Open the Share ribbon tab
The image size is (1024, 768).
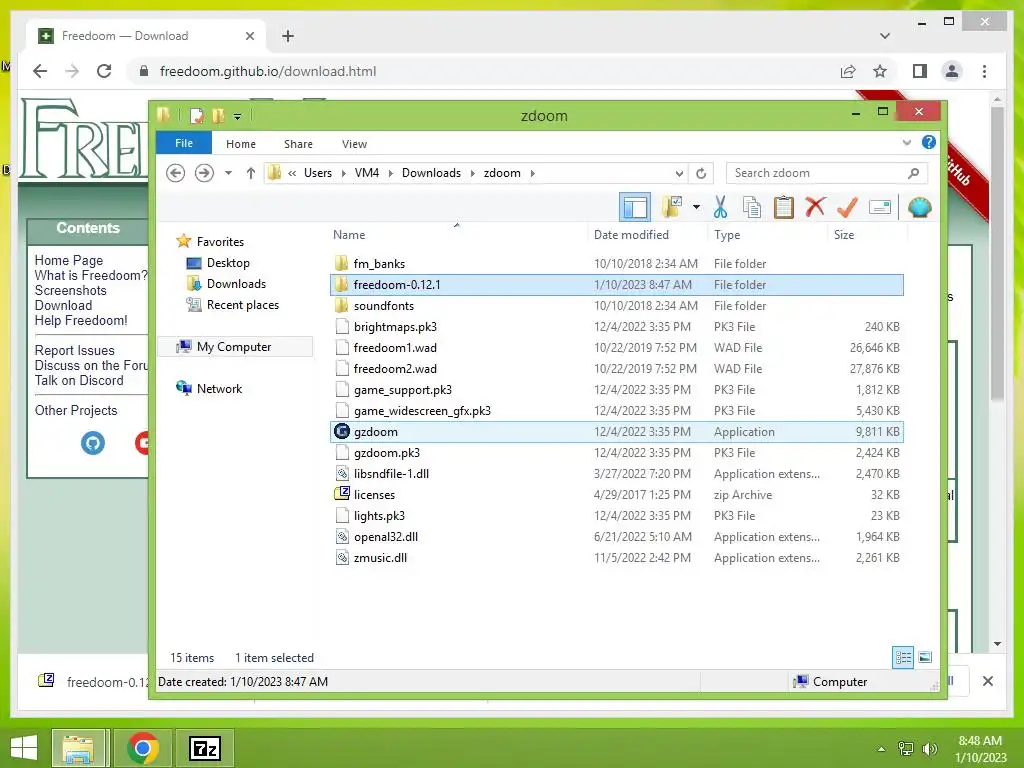pyautogui.click(x=298, y=144)
